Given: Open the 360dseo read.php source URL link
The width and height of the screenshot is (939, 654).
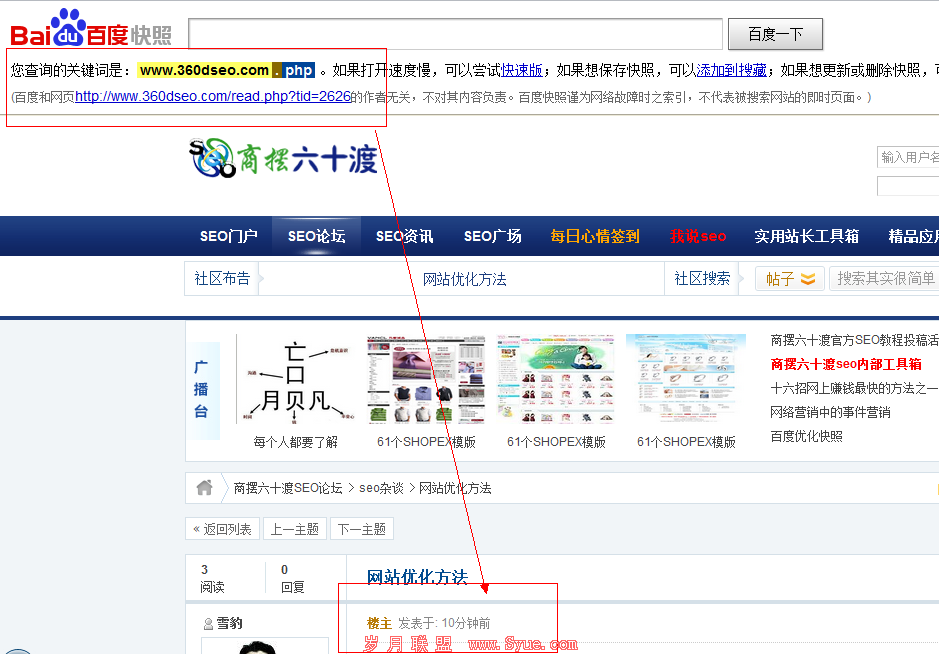Looking at the screenshot, I should [x=213, y=97].
